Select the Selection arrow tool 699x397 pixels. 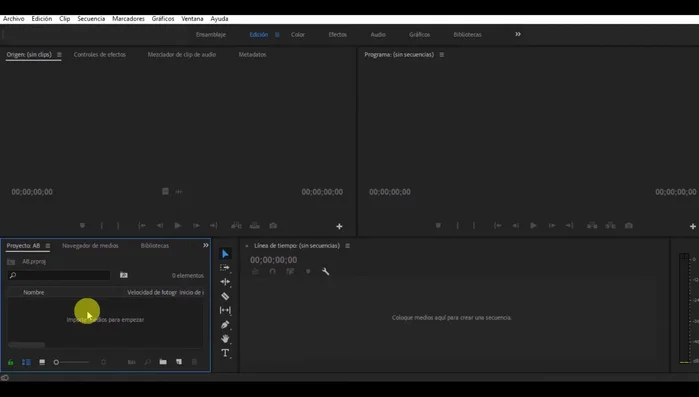tap(225, 254)
